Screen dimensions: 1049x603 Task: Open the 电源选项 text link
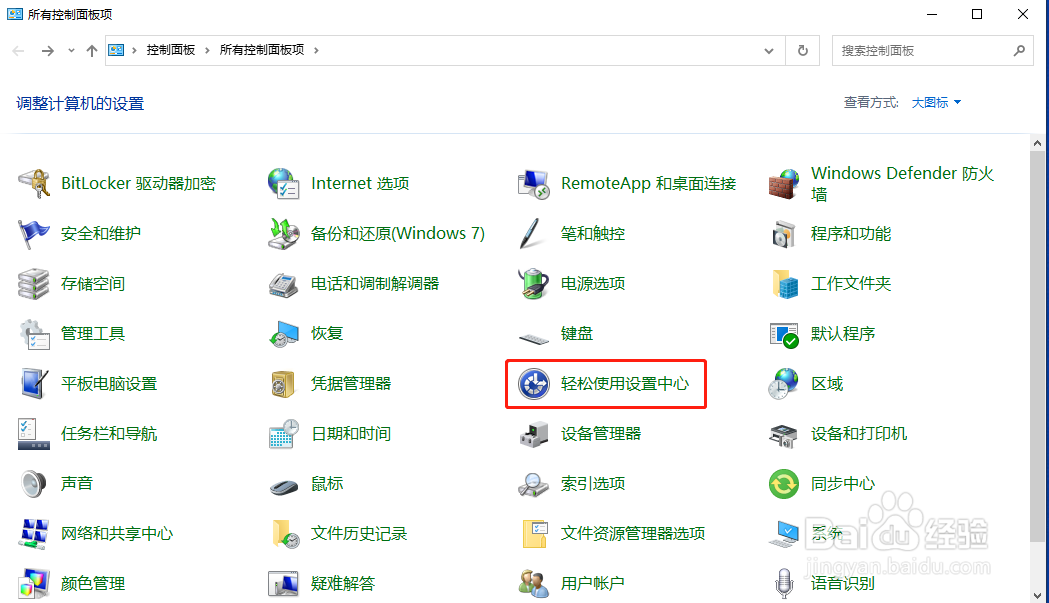593,284
